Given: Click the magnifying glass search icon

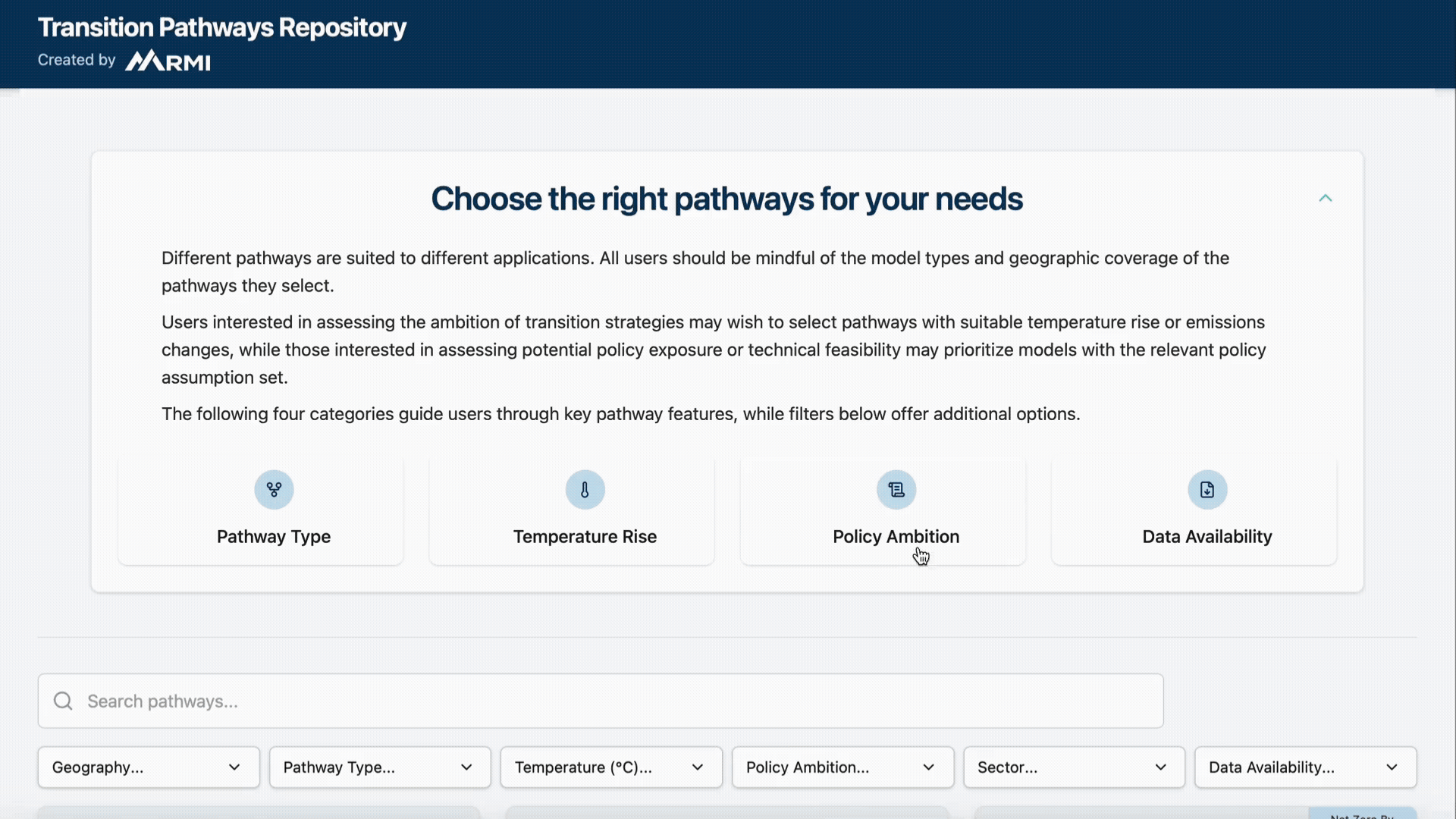Looking at the screenshot, I should pos(64,701).
